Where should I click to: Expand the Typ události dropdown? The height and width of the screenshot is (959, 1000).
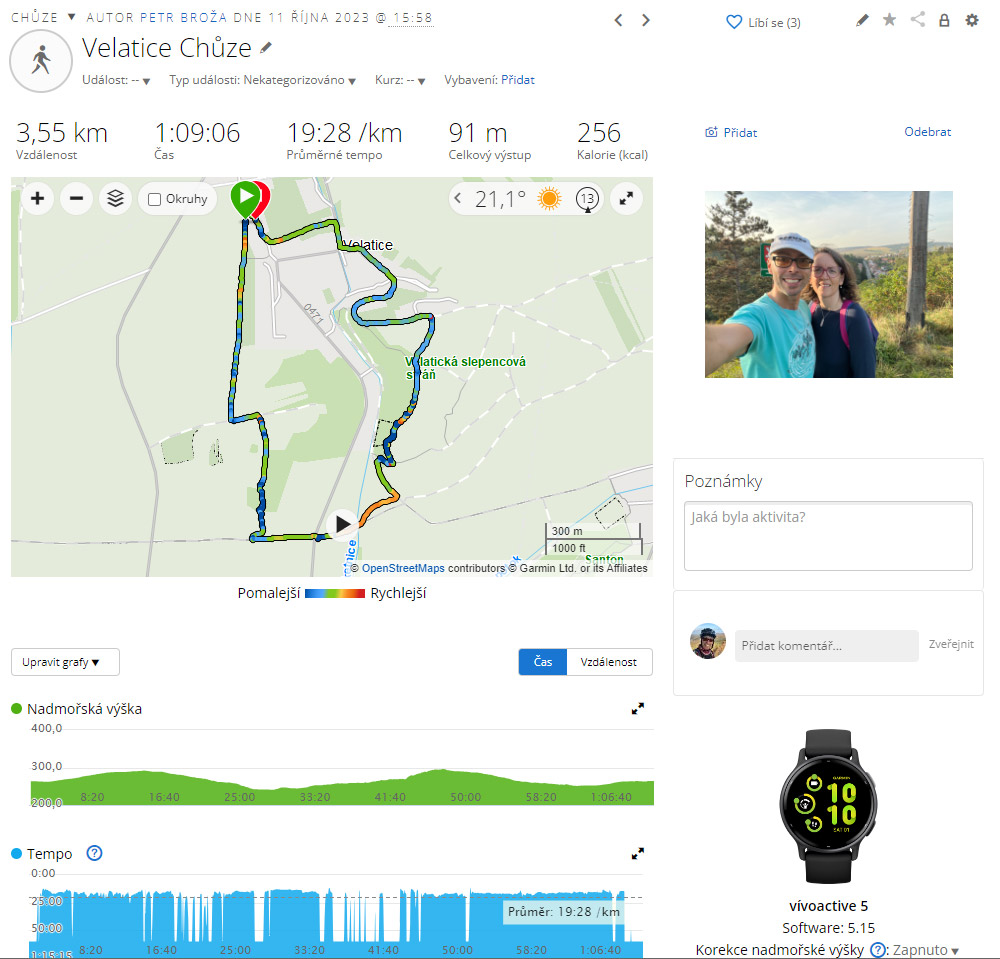[x=262, y=80]
